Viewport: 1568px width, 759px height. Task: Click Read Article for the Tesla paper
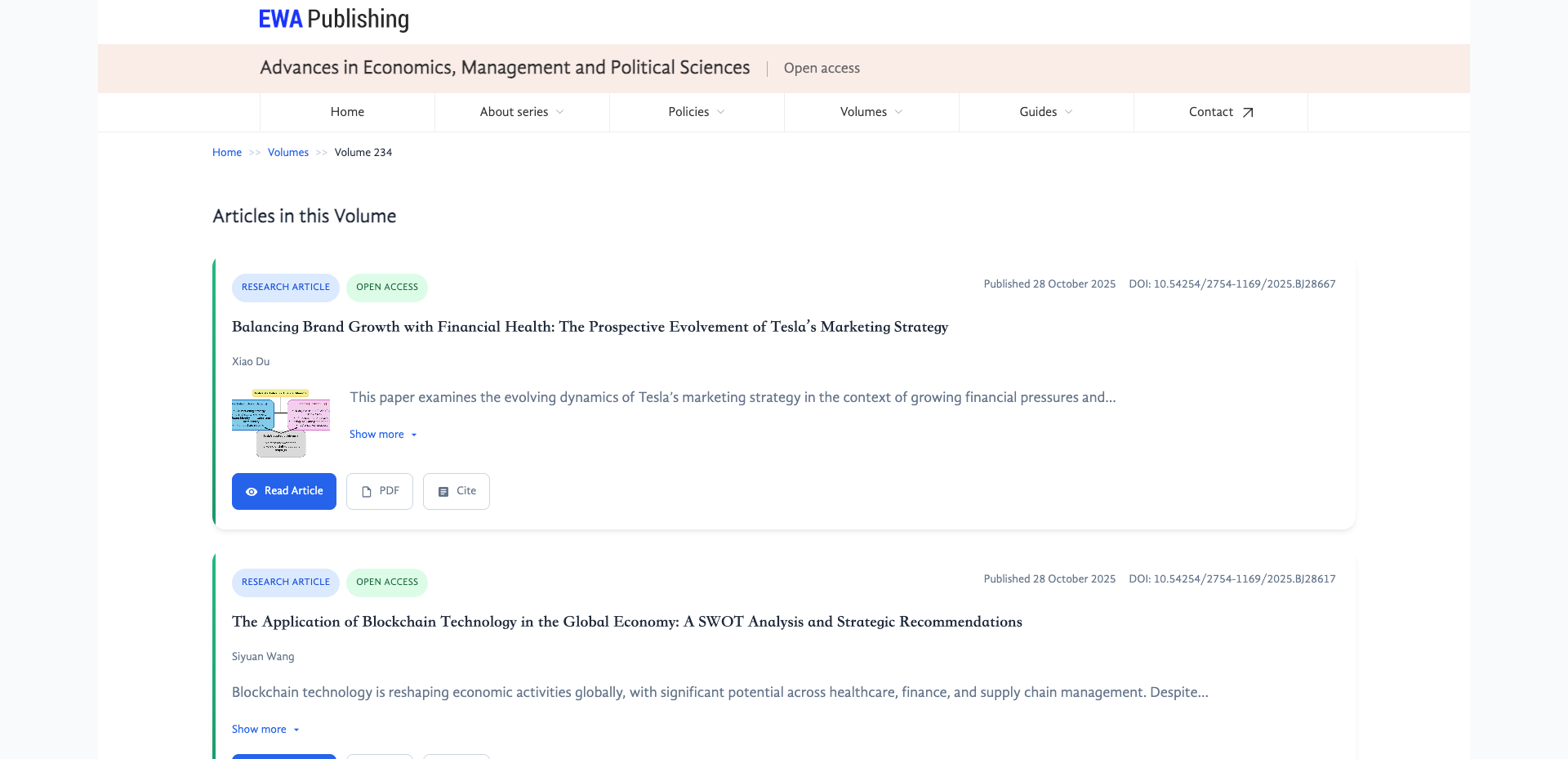pos(284,491)
